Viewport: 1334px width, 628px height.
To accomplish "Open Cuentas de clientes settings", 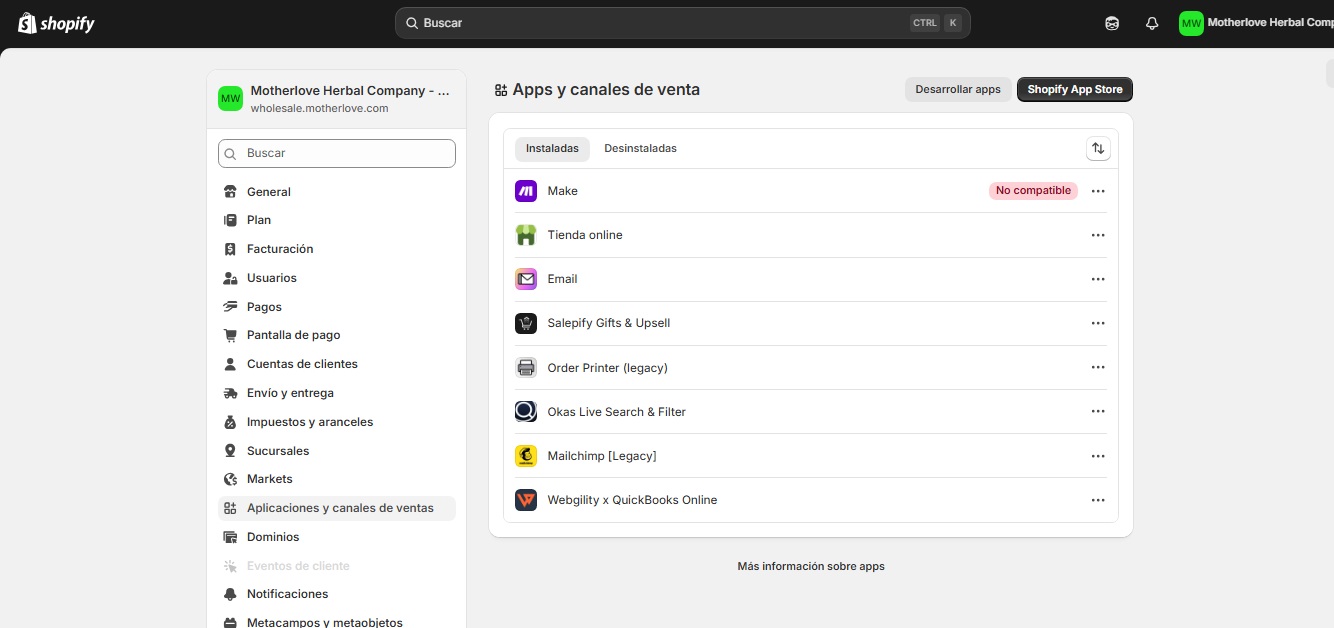I will coord(336,364).
